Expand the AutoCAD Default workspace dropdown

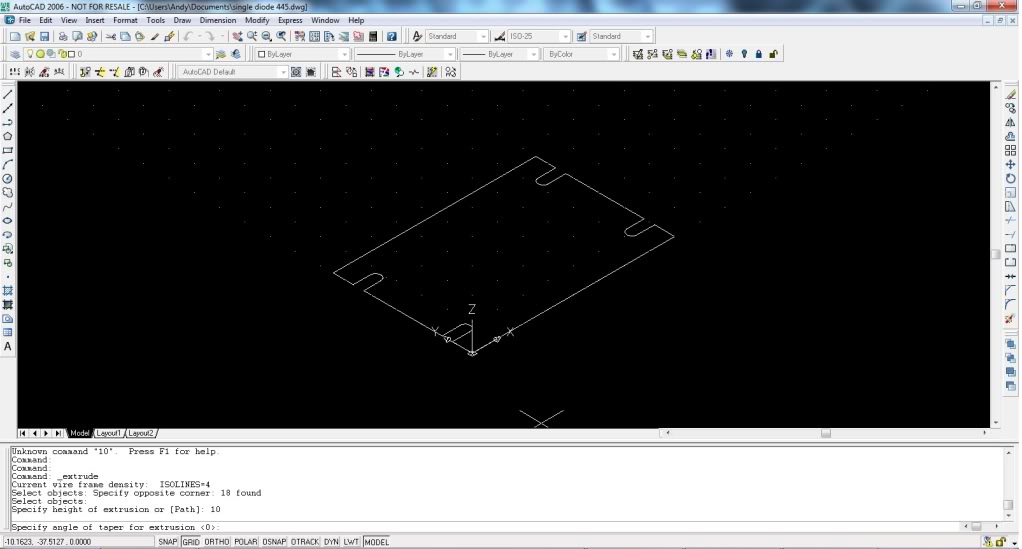coord(283,72)
